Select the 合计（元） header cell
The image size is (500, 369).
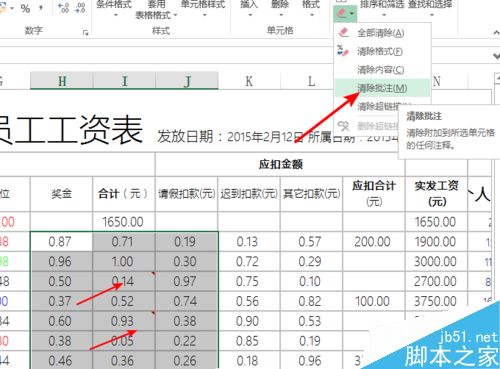124,194
